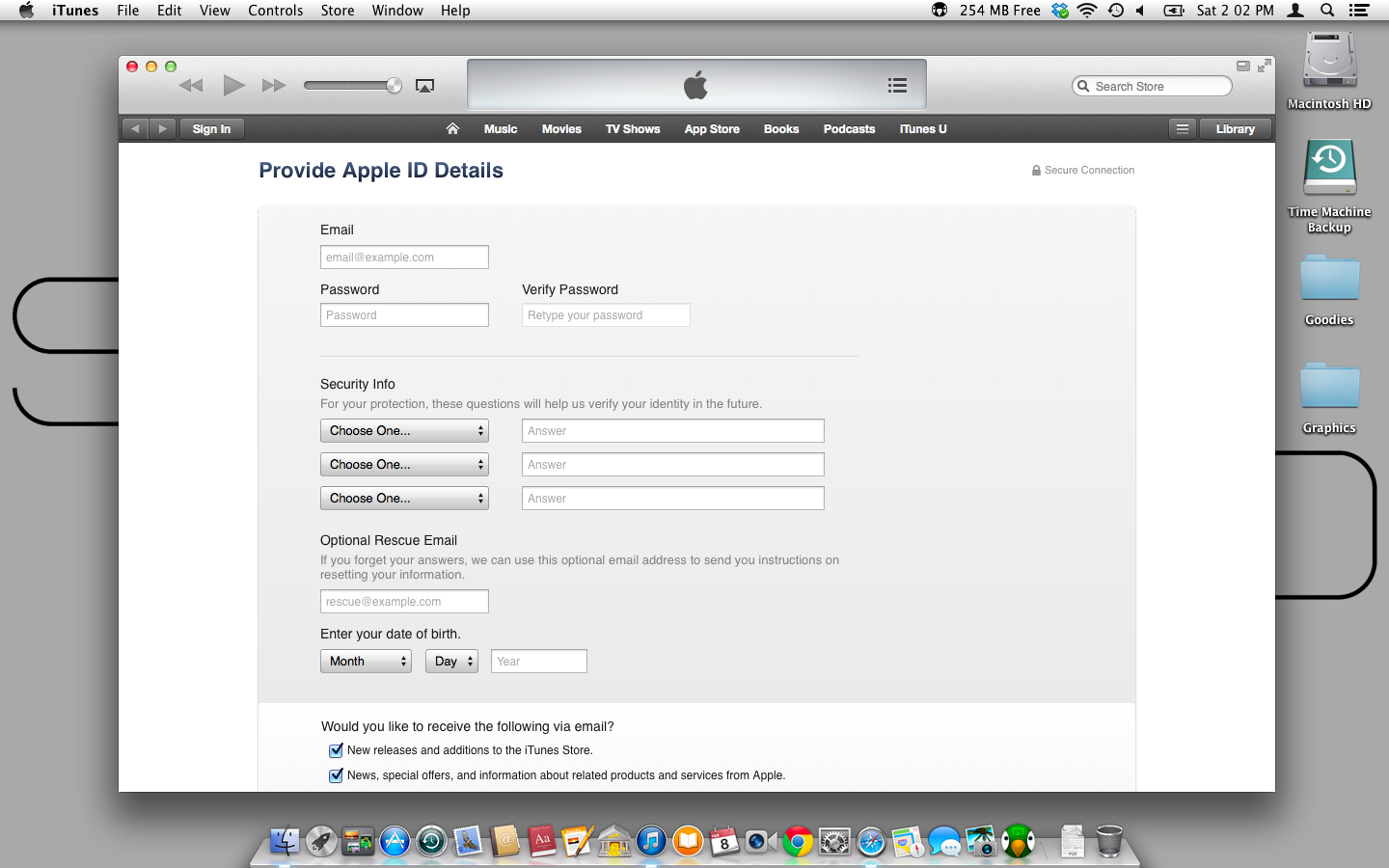Go to the iTunes Store home icon
1389x868 pixels.
tap(452, 128)
